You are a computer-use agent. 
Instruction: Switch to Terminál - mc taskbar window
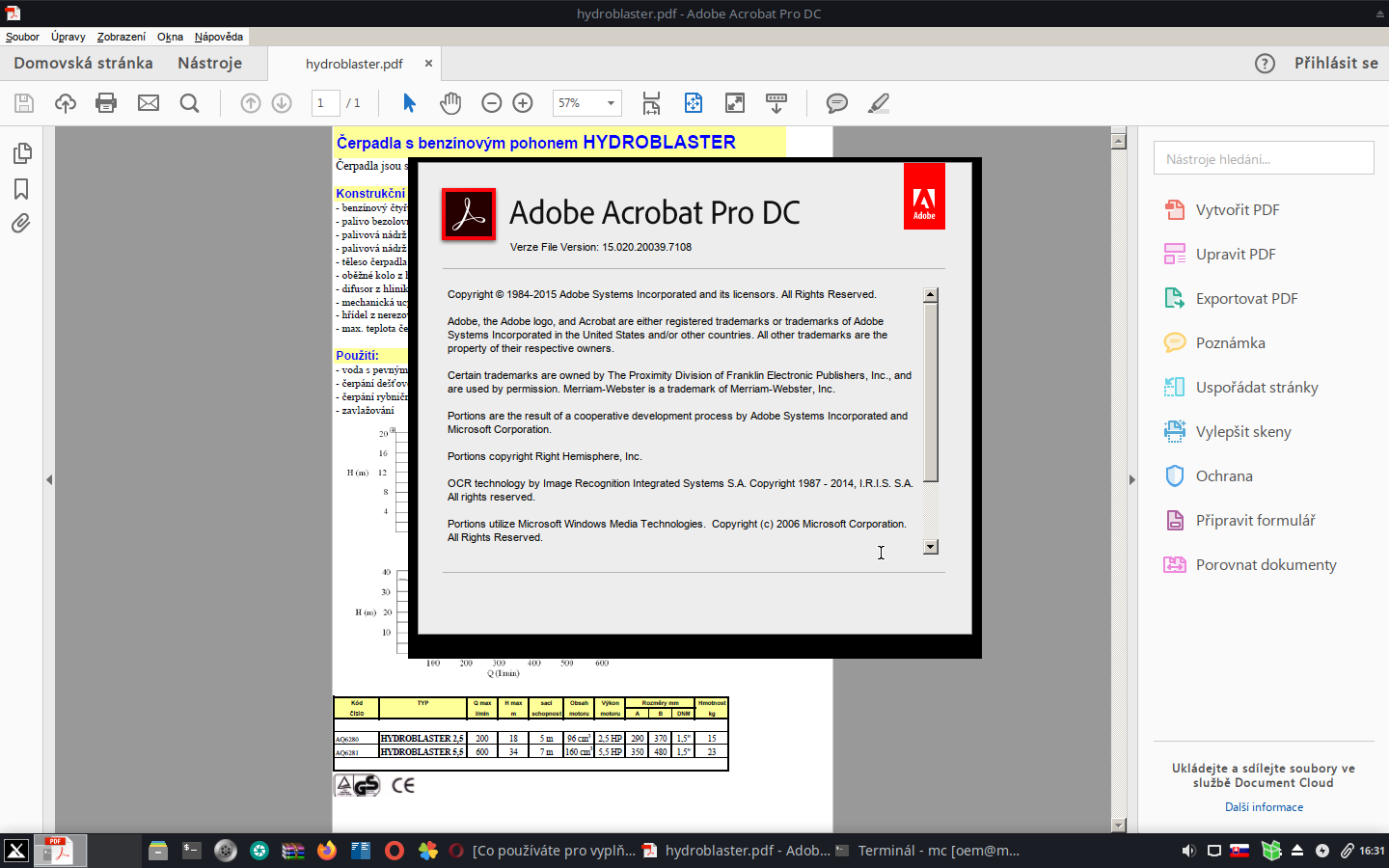[928, 851]
